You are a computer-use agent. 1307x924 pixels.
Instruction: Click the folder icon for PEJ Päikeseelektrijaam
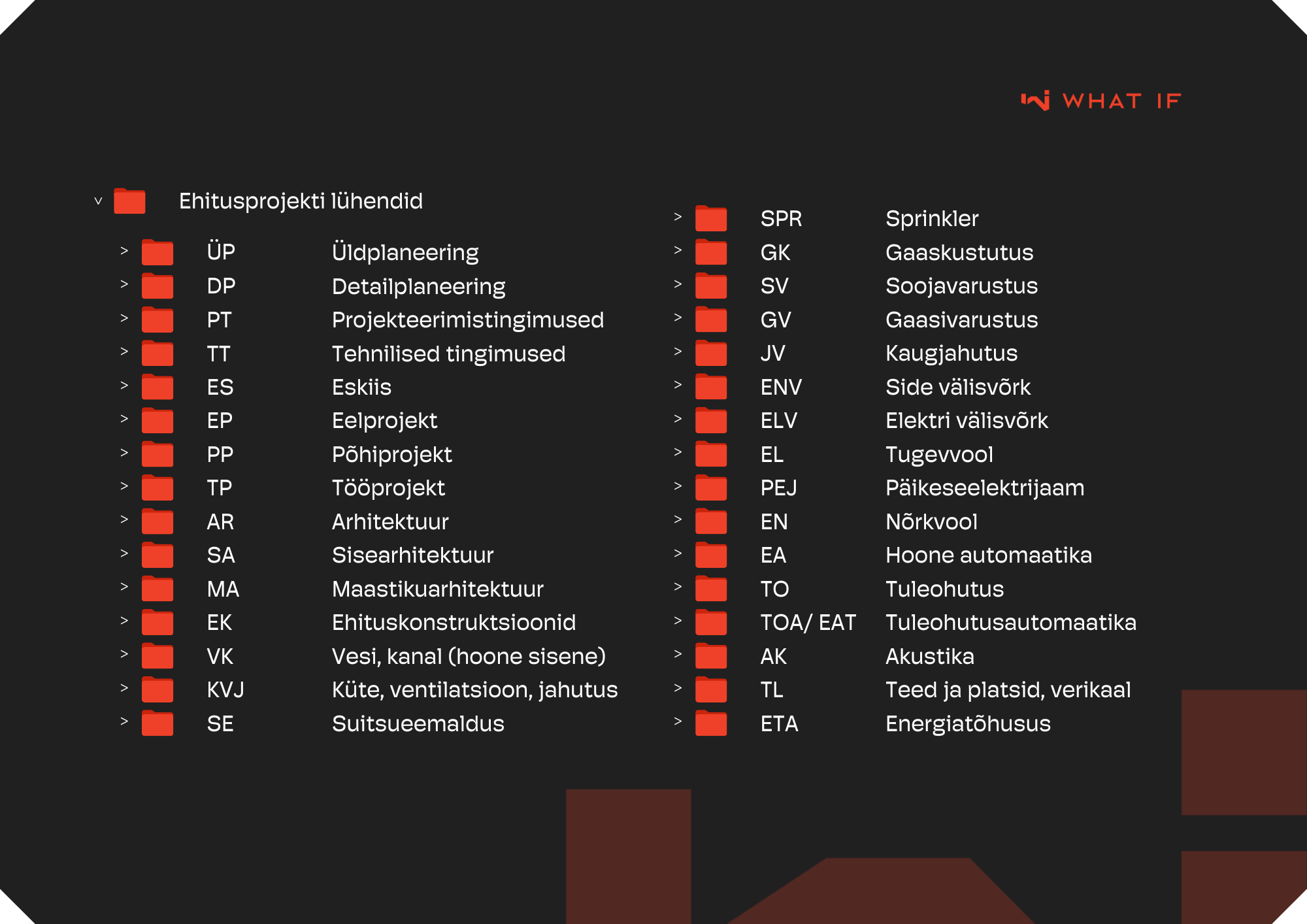click(711, 488)
